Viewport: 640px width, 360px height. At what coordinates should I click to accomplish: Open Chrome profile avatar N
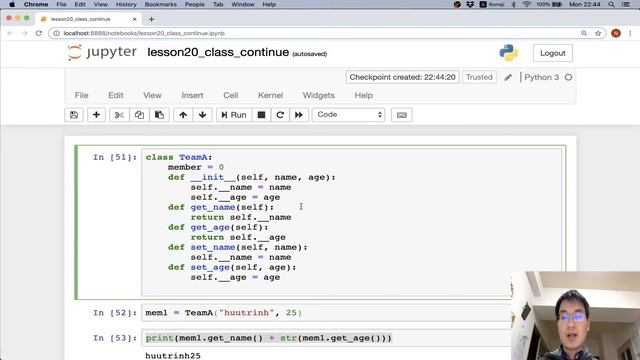tap(616, 33)
